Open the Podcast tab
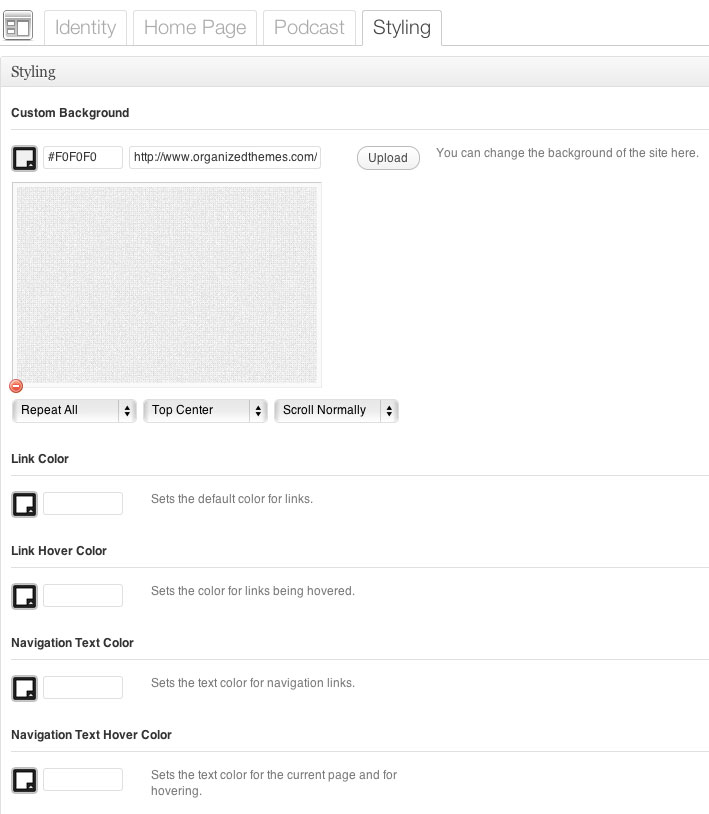Viewport: 709px width, 814px height. coord(309,27)
